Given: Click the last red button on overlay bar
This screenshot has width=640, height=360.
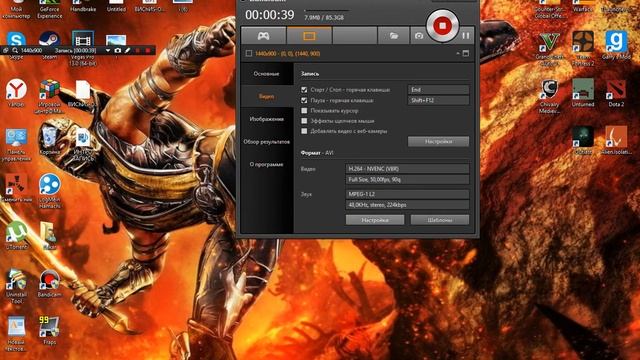Looking at the screenshot, I should pyautogui.click(x=148, y=51).
